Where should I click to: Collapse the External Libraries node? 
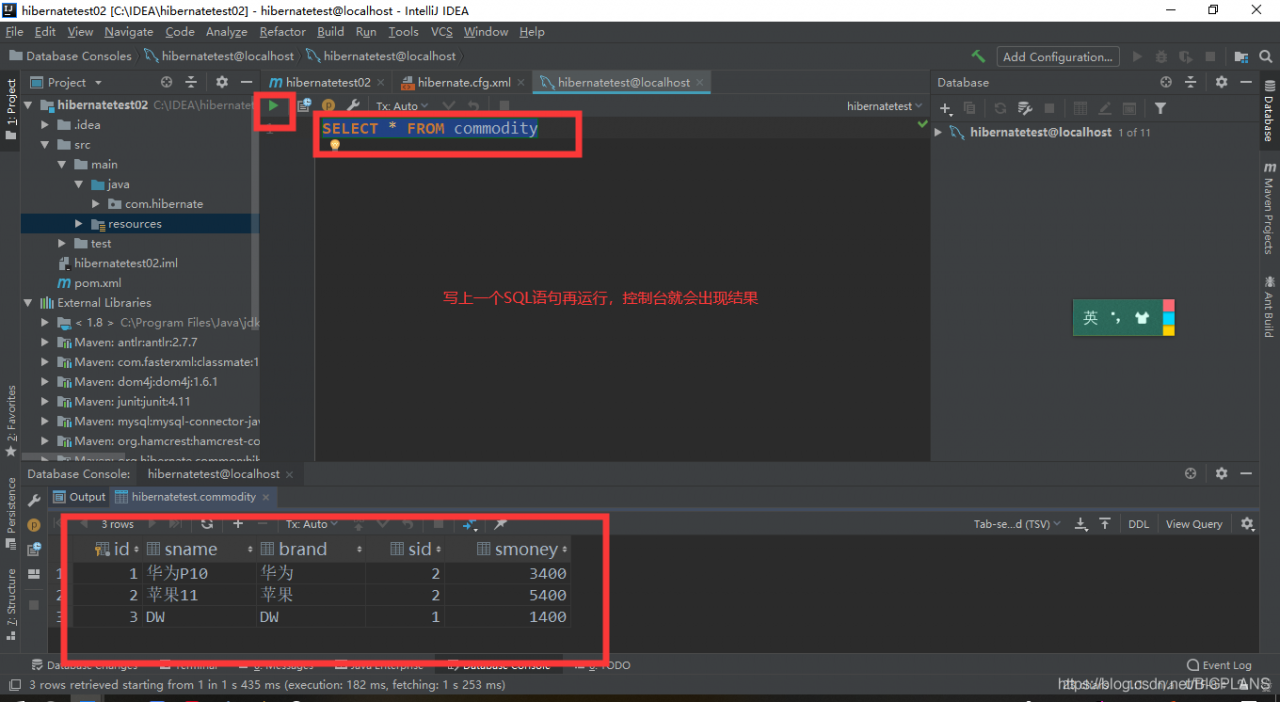(27, 302)
